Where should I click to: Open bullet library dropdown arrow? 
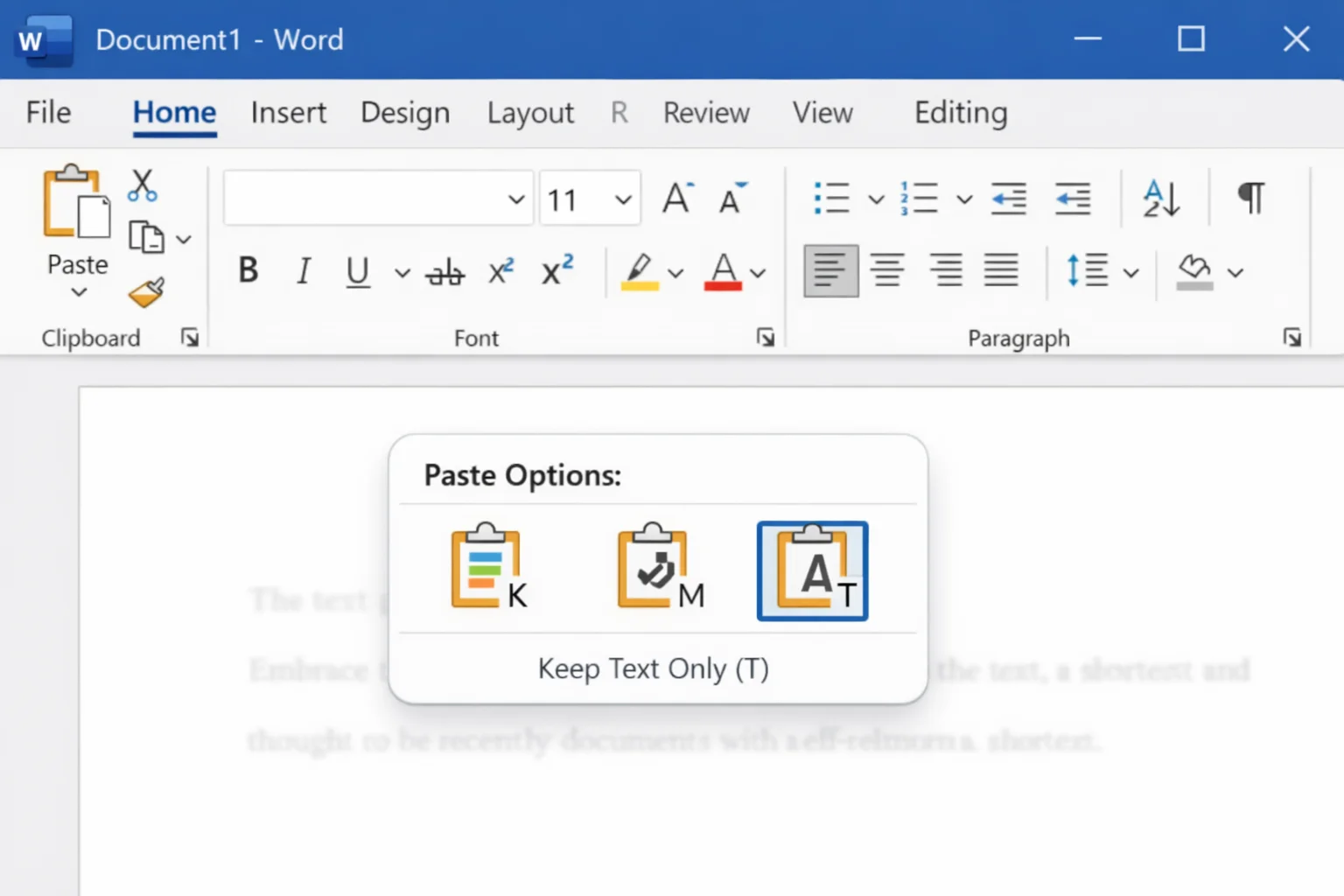click(x=876, y=199)
